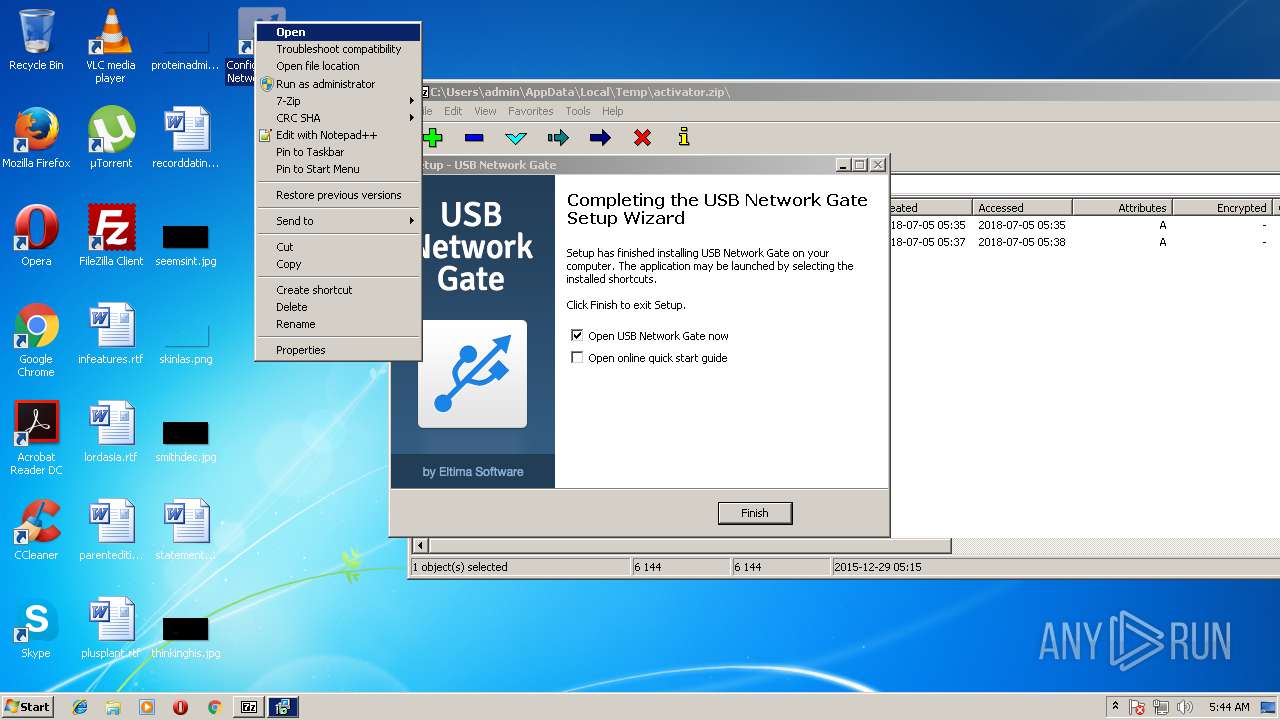Viewport: 1280px width, 720px height.
Task: Click 7-Zip Test checkmark icon
Action: [x=516, y=138]
